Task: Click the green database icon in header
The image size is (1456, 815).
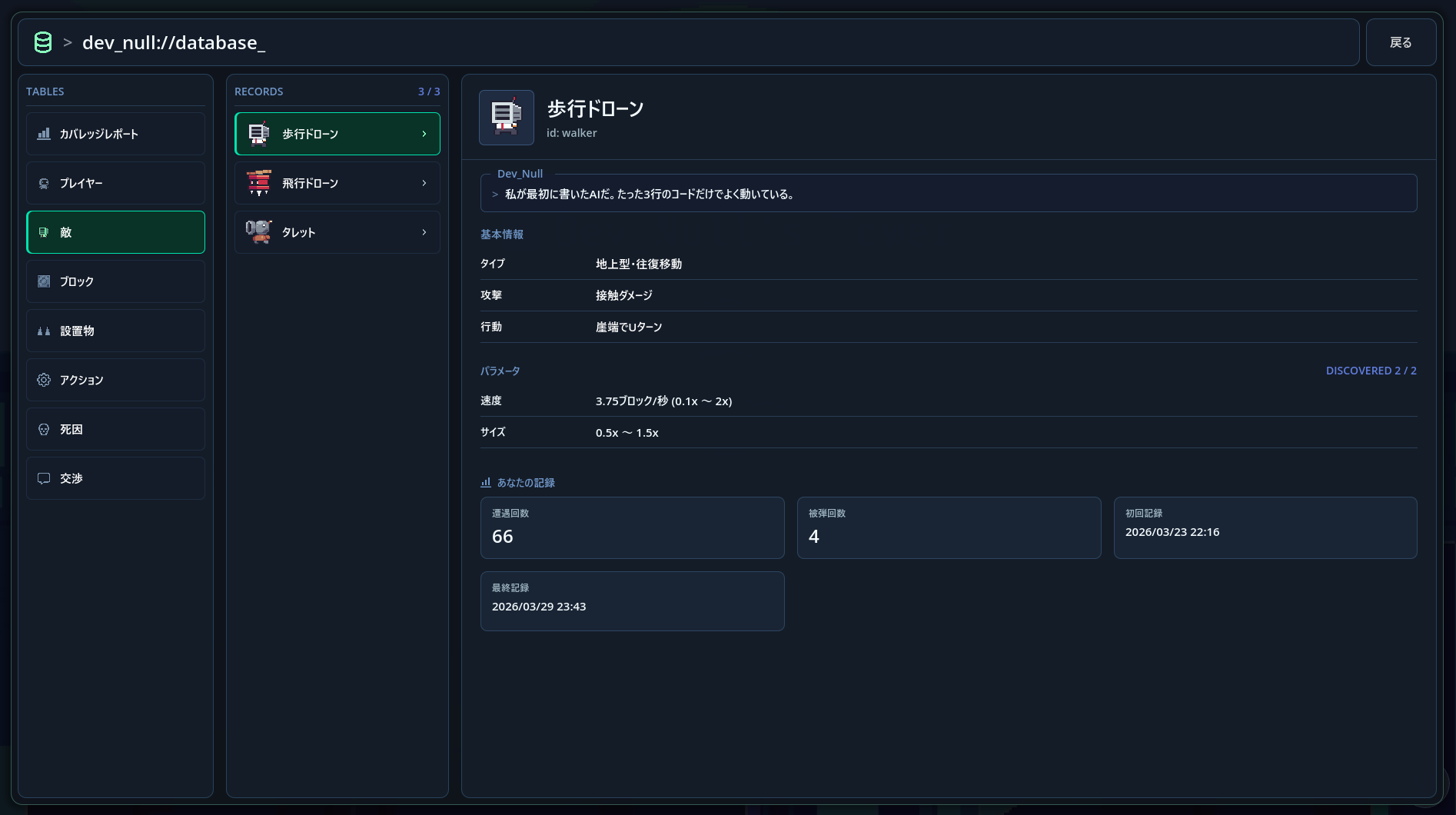Action: pos(43,42)
